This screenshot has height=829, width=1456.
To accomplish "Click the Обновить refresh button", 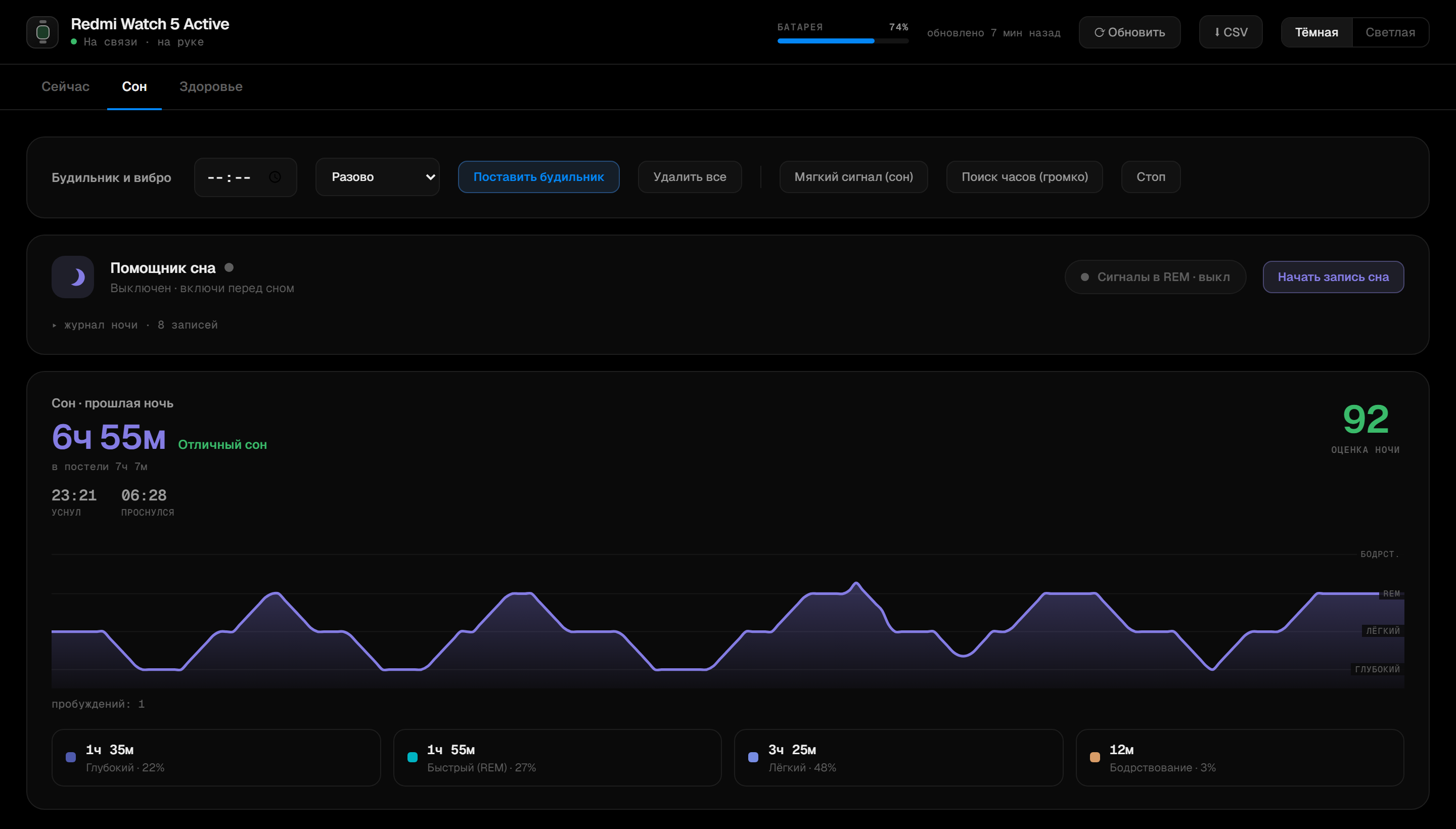I will (1130, 32).
